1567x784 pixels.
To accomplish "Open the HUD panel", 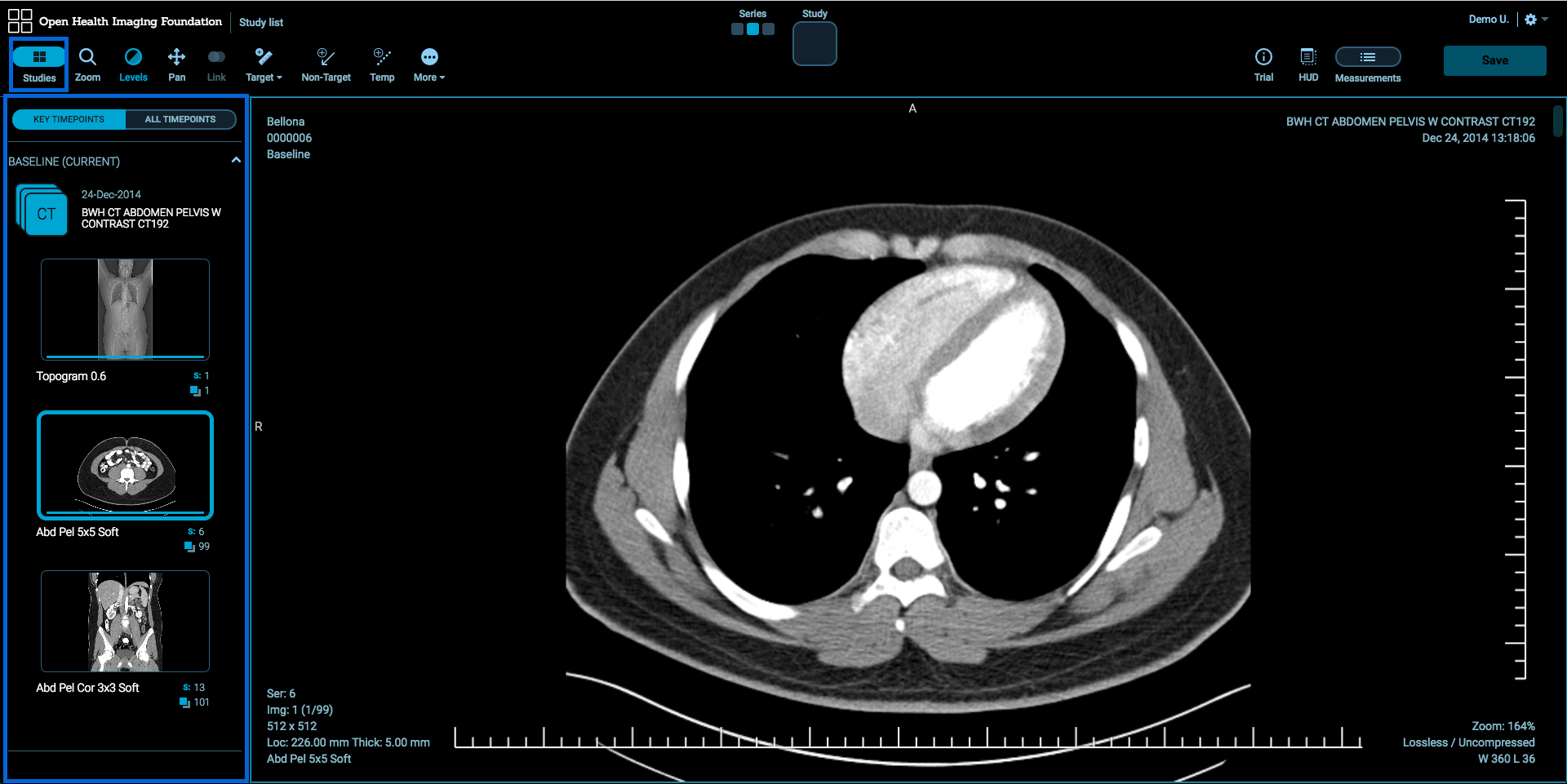I will tap(1307, 64).
